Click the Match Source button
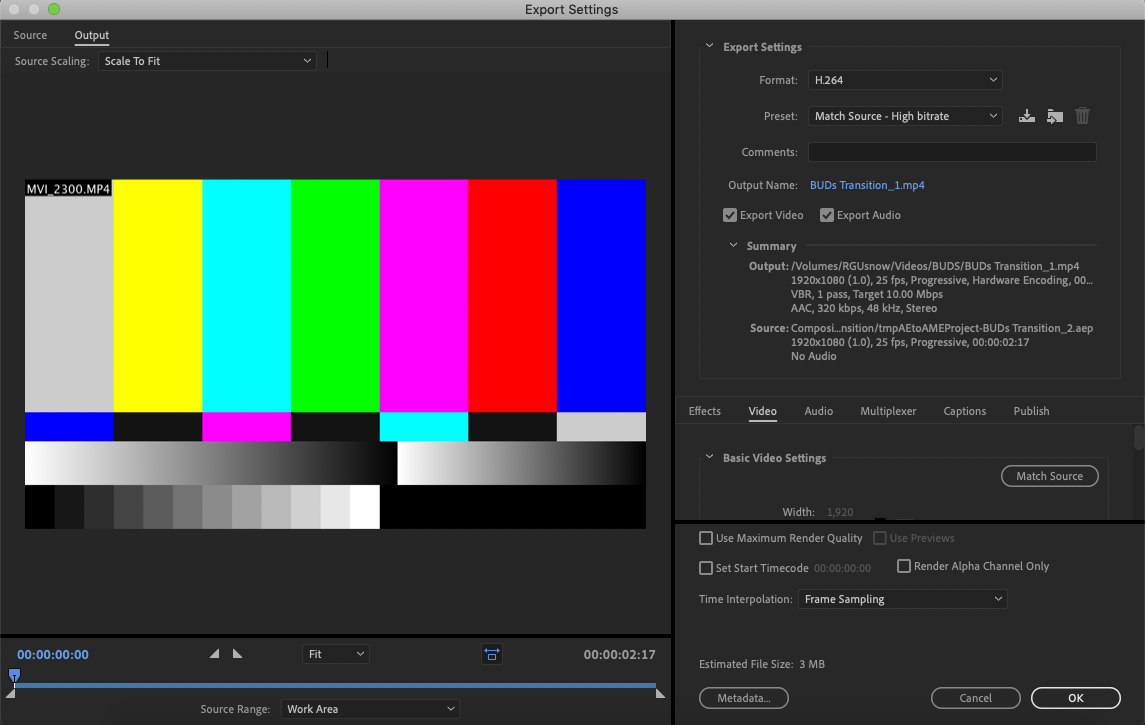Image resolution: width=1145 pixels, height=725 pixels. point(1049,476)
